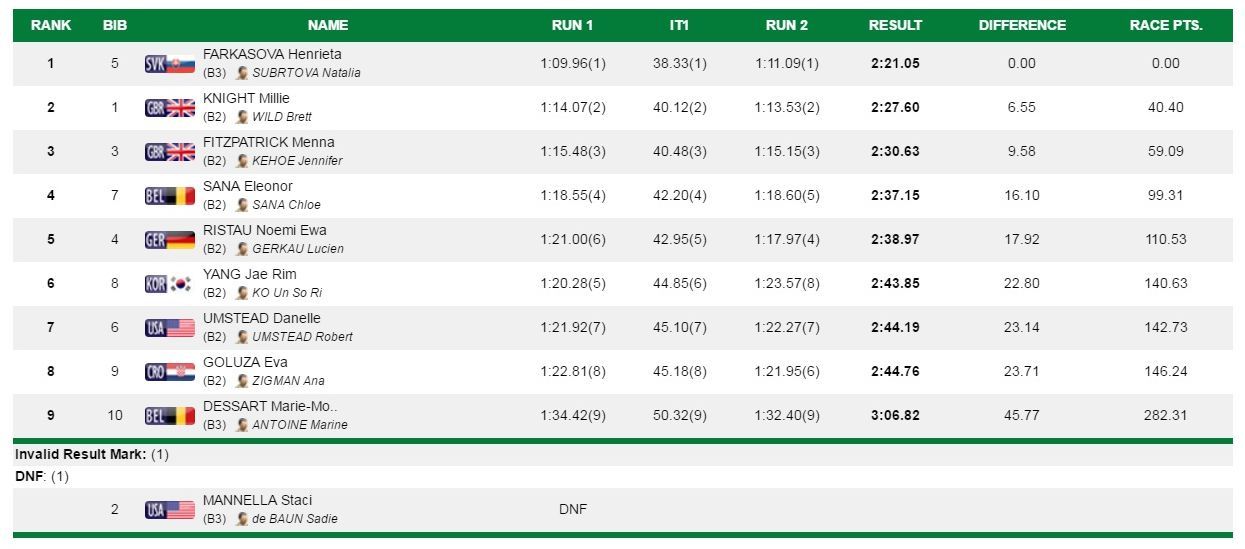Click the guide icon beside Subrtova Natalia
Image resolution: width=1245 pixels, height=549 pixels.
[242, 73]
